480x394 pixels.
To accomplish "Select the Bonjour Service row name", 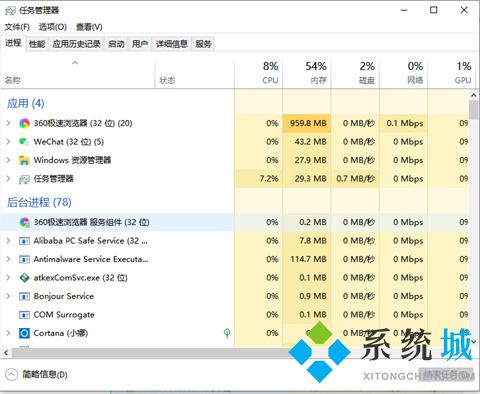I will pos(64,296).
